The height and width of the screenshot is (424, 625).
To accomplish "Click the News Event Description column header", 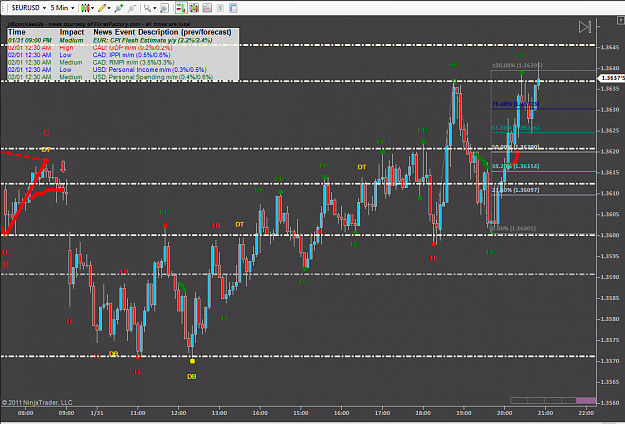I will point(162,32).
